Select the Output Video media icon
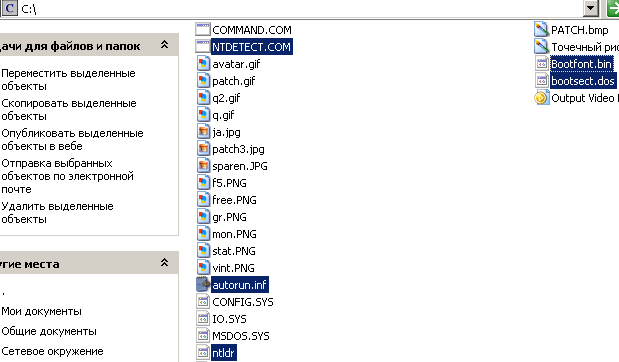The width and height of the screenshot is (619, 362). [542, 98]
